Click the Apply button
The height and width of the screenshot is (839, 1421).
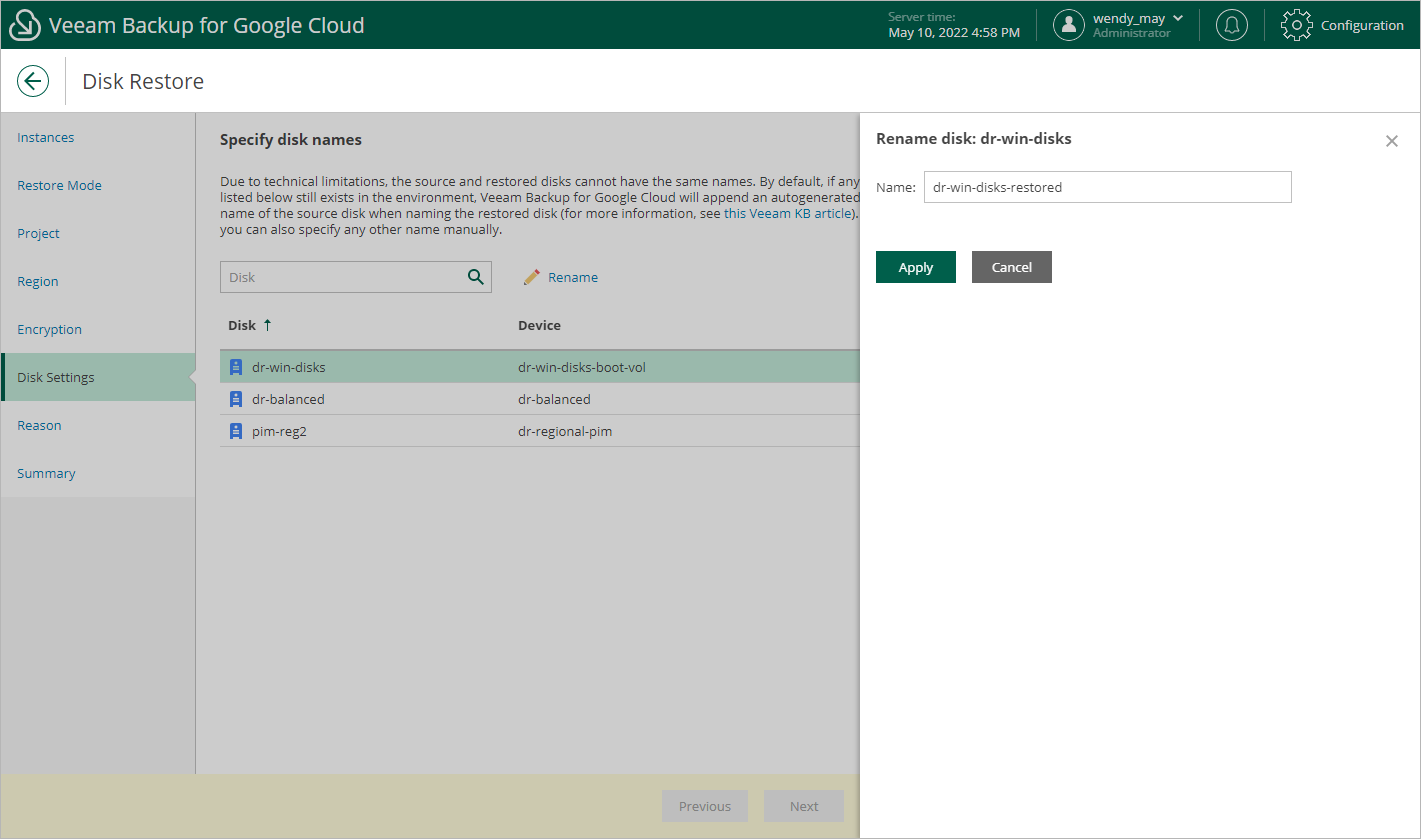click(916, 267)
